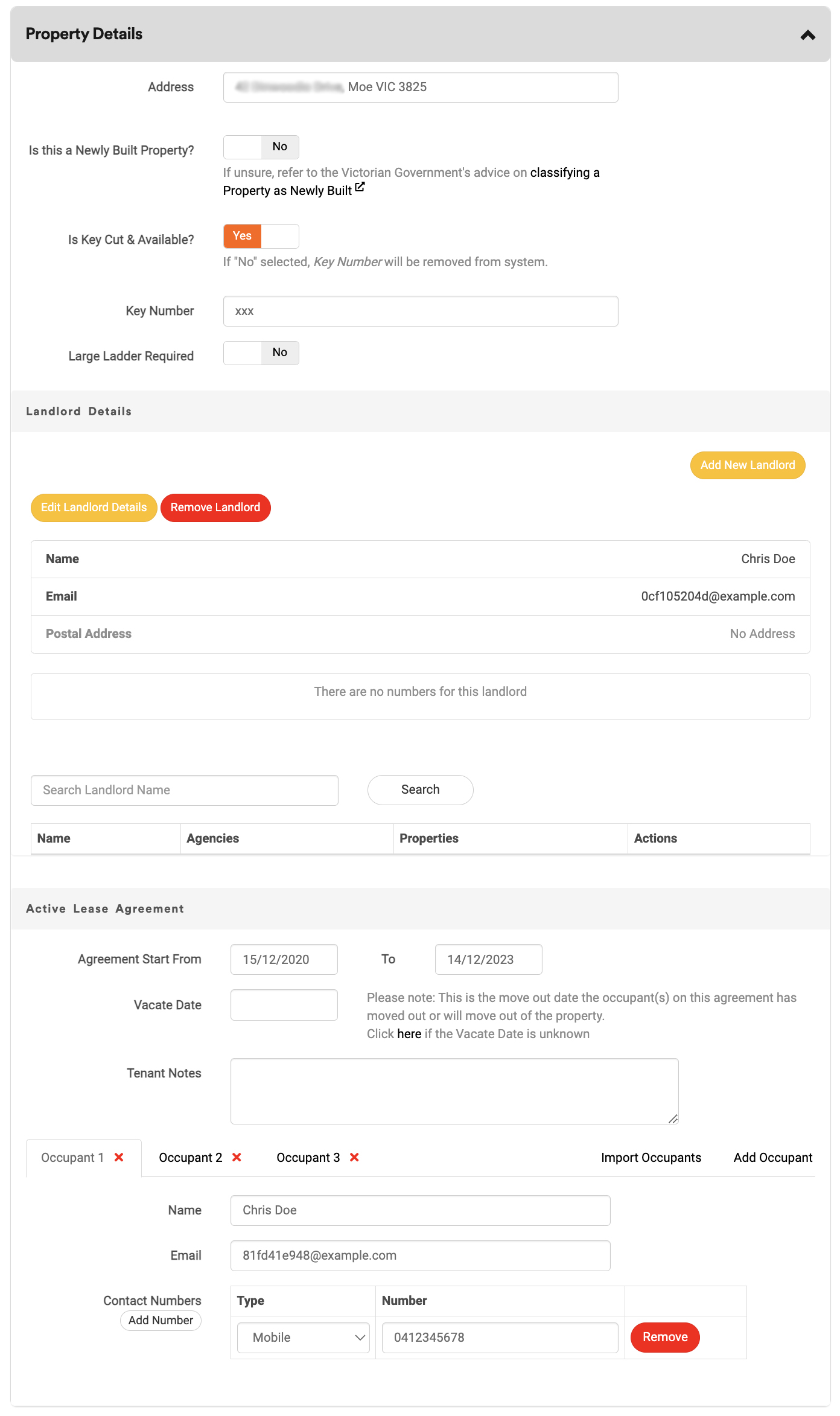The width and height of the screenshot is (840, 1416).
Task: Focus the Search Landlord Name field
Action: click(184, 790)
